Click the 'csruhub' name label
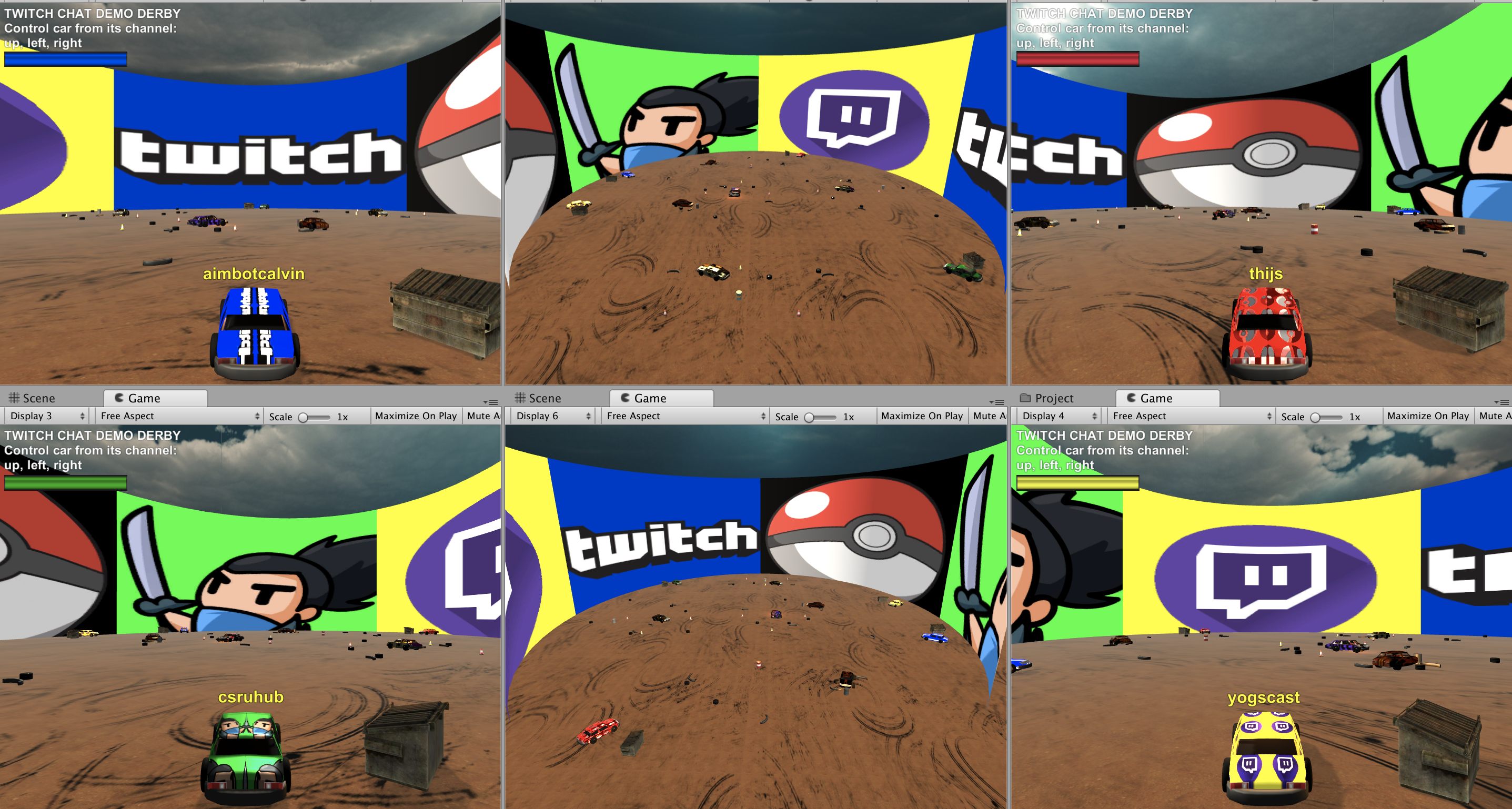Viewport: 1512px width, 809px height. (250, 697)
